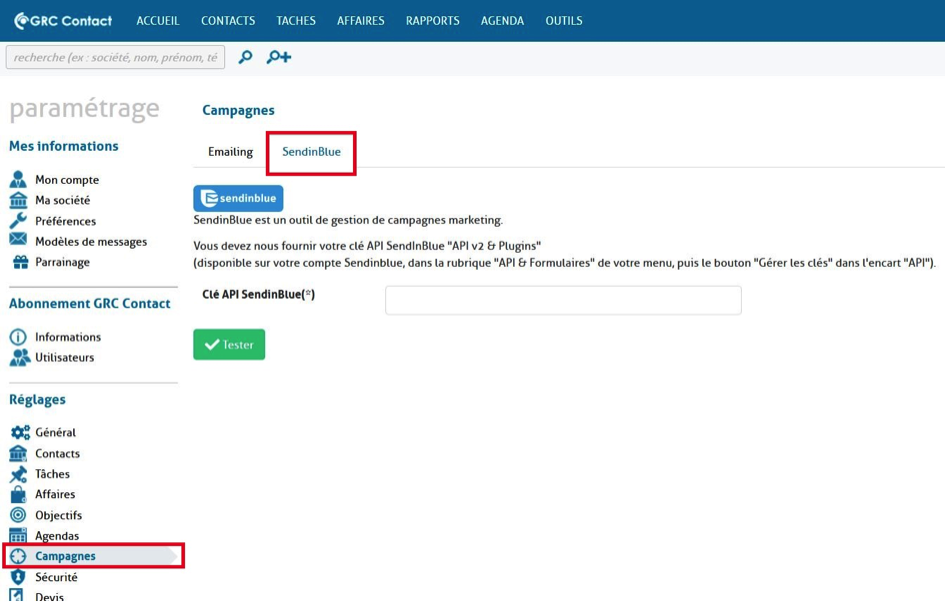Click the Préférences wrench icon
The width and height of the screenshot is (945, 602).
coord(18,221)
